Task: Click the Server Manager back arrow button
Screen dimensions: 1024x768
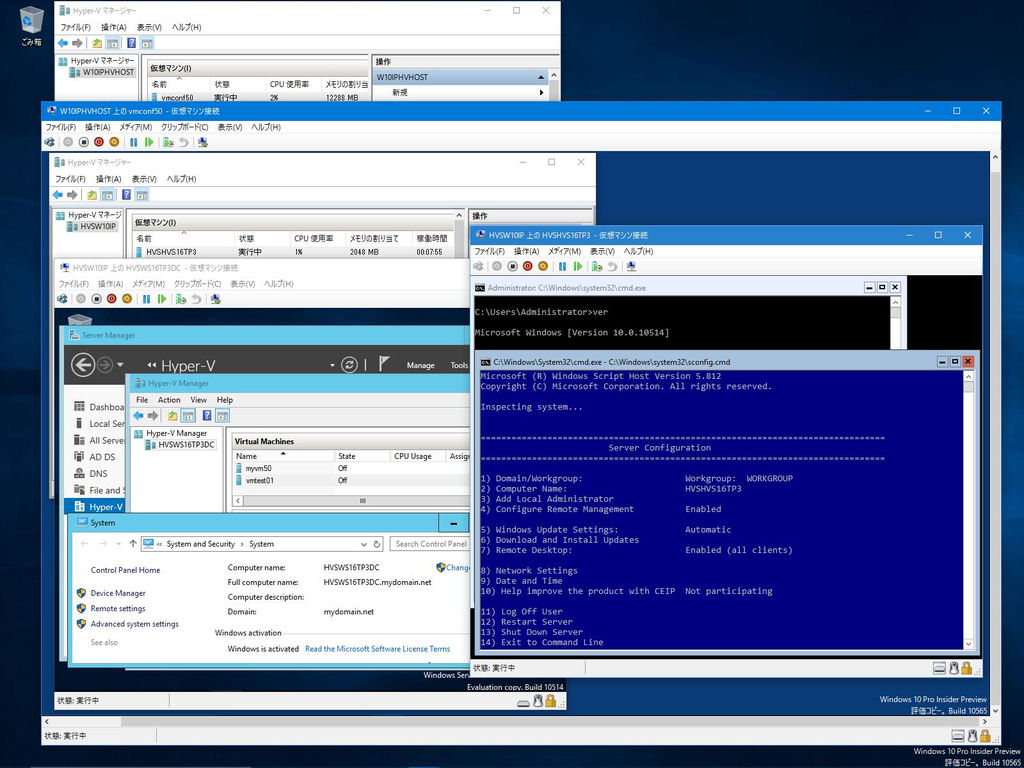Action: (83, 364)
